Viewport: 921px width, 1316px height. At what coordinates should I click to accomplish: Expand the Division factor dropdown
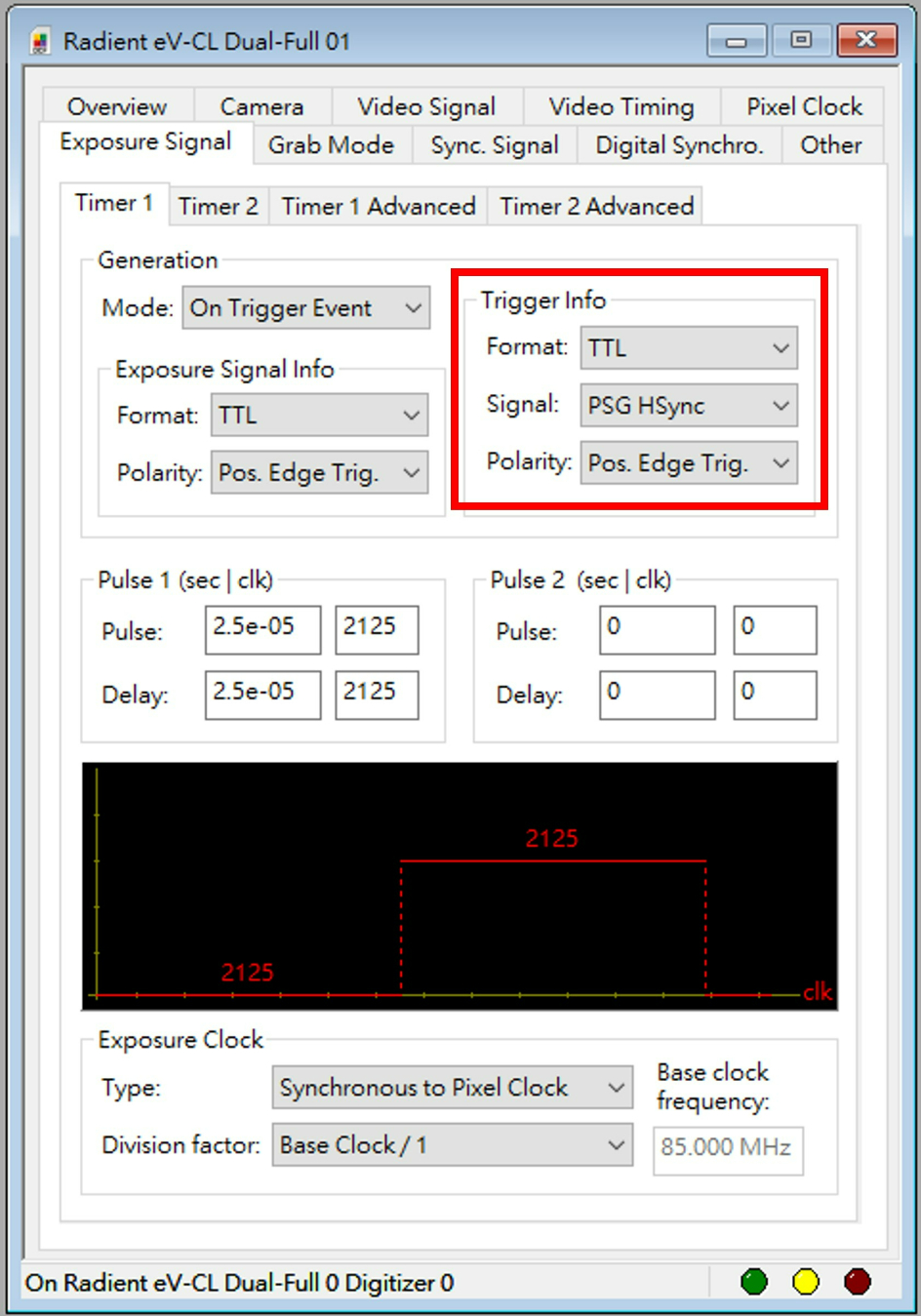[453, 1145]
